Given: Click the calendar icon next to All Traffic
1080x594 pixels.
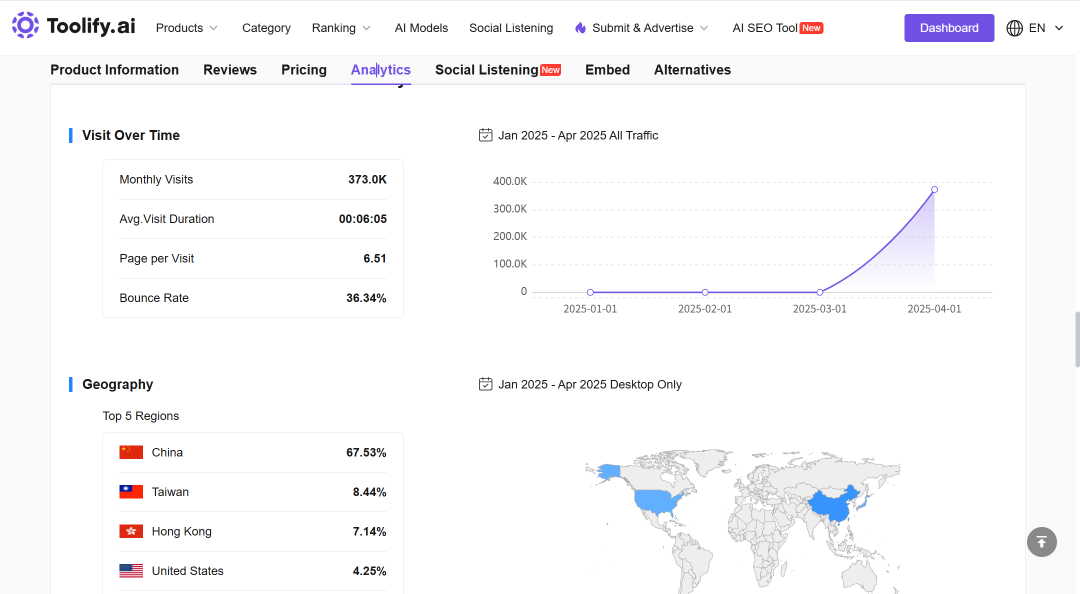Looking at the screenshot, I should (x=486, y=135).
